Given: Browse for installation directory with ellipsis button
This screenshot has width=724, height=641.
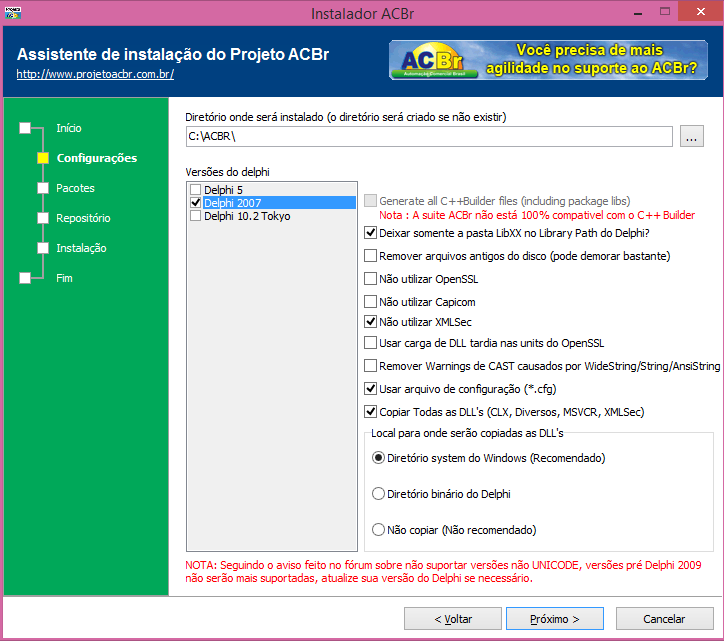Looking at the screenshot, I should 691,136.
